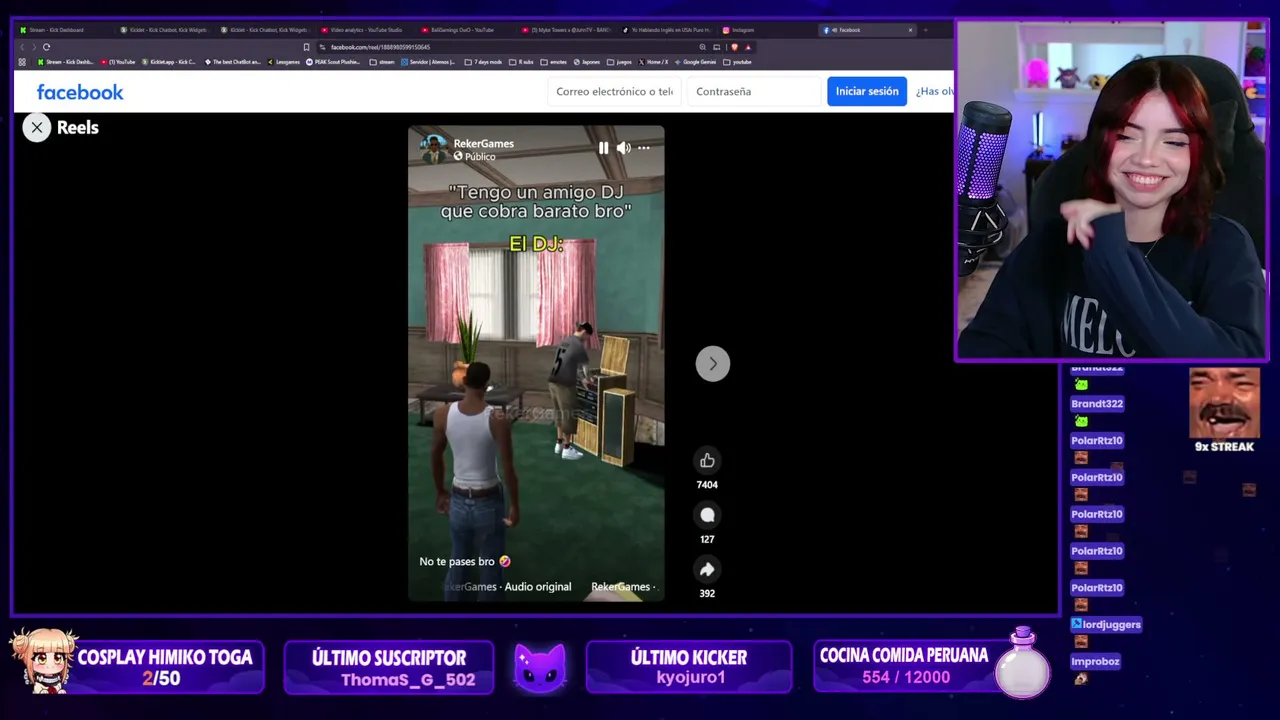Viewport: 1280px width, 720px height.
Task: Go forward in browser history
Action: tap(33, 47)
